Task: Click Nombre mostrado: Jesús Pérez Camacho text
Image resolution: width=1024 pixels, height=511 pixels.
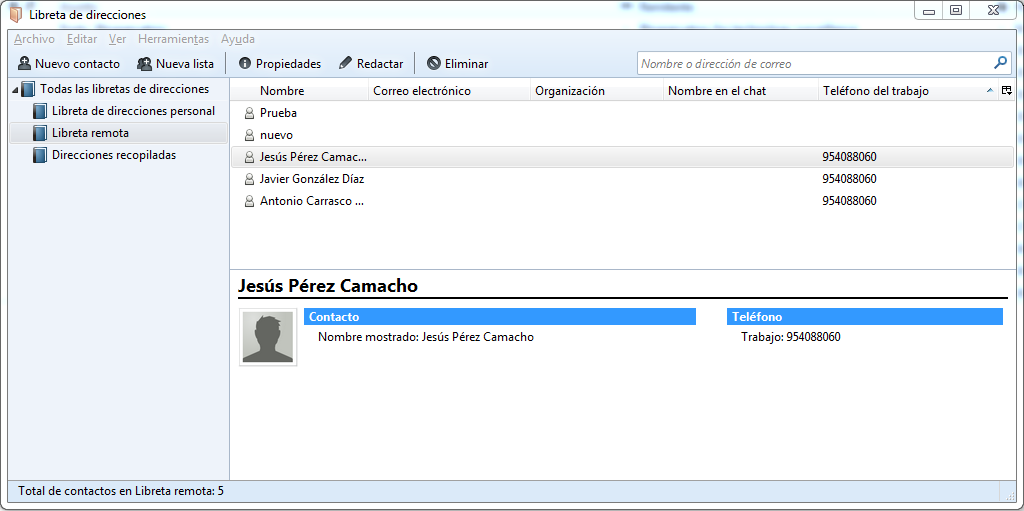Action: click(x=426, y=337)
